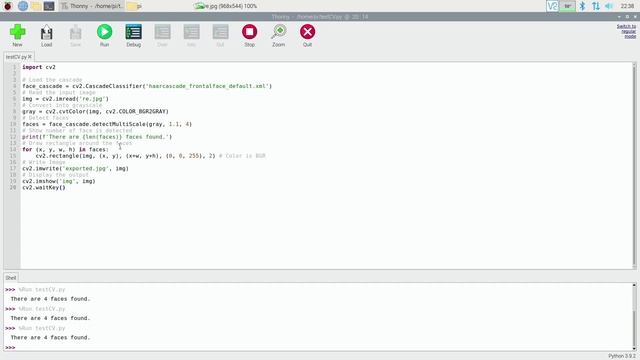Switch to pi folder taskbar entry
The image size is (640, 360).
[x=134, y=6]
